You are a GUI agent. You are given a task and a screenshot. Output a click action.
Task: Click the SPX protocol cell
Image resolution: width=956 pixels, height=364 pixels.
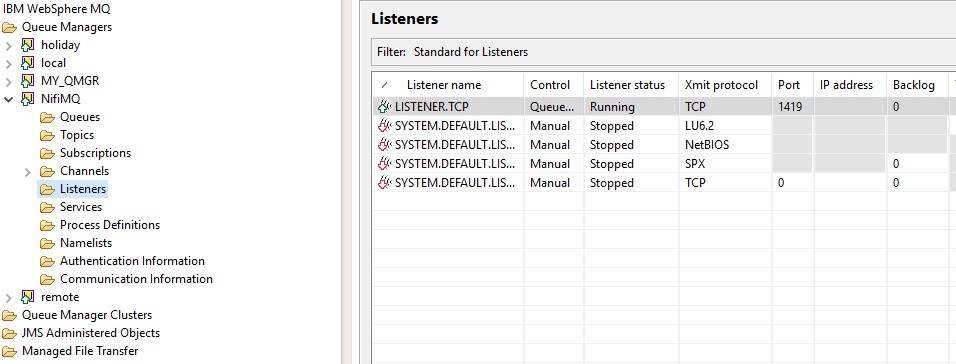pyautogui.click(x=726, y=163)
